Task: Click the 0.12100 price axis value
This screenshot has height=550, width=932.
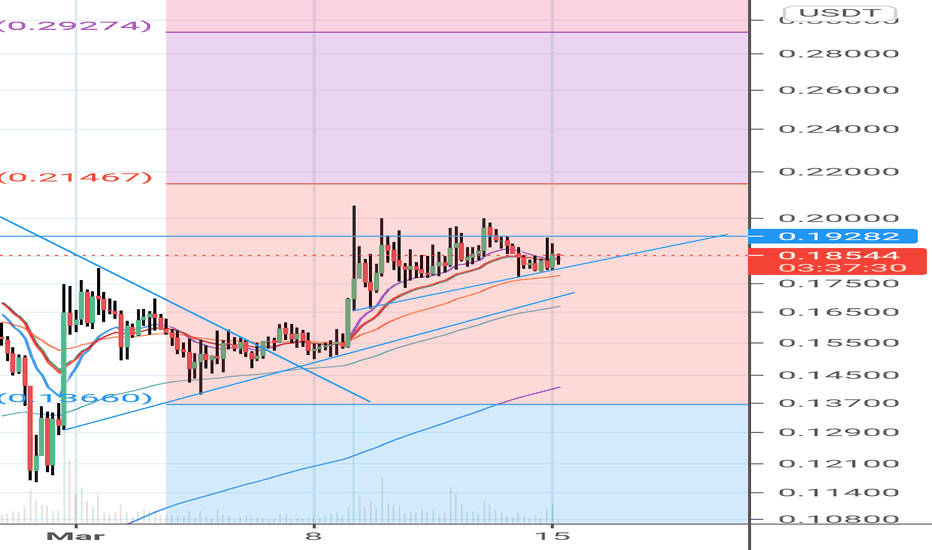Action: coord(839,464)
